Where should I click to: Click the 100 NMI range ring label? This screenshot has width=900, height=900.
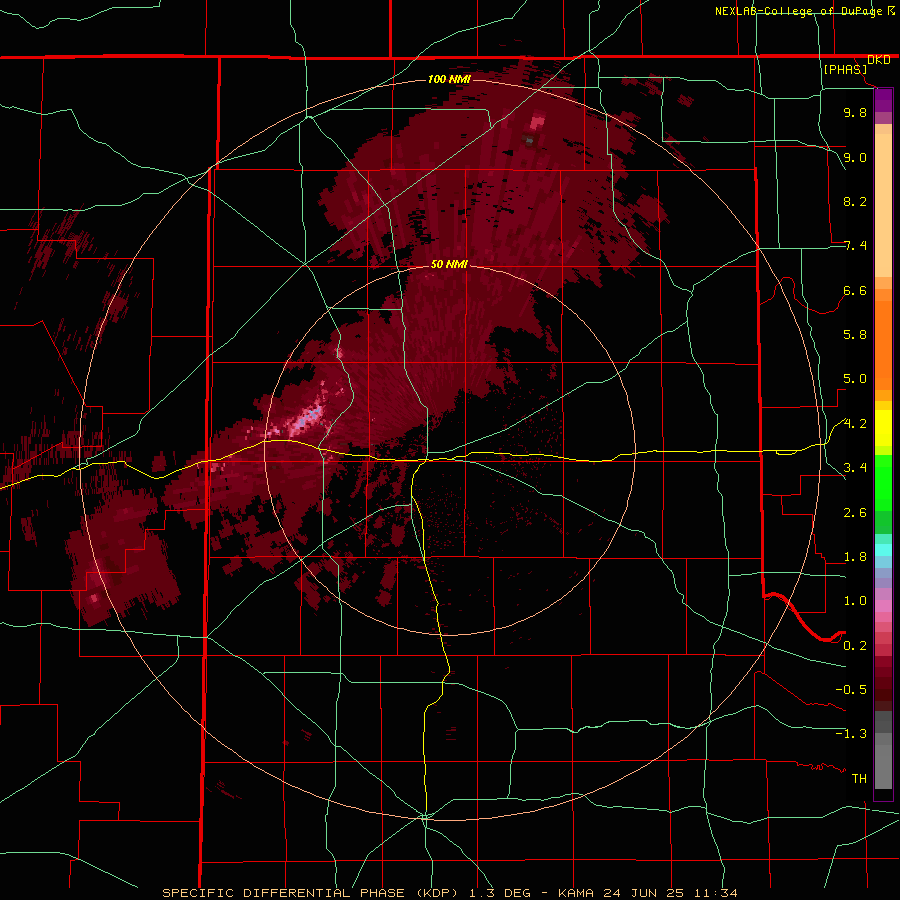[x=449, y=79]
